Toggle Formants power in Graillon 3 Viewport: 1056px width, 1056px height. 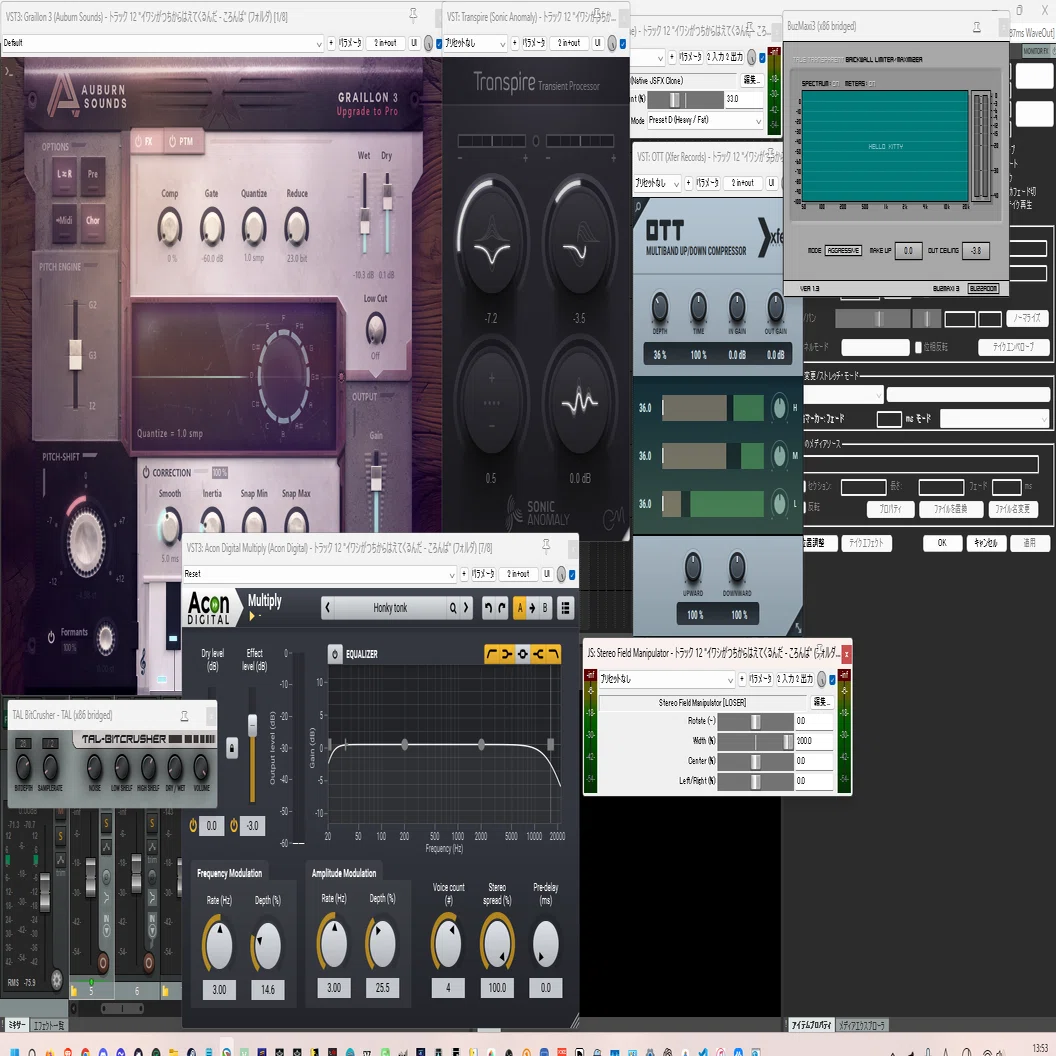pos(51,636)
